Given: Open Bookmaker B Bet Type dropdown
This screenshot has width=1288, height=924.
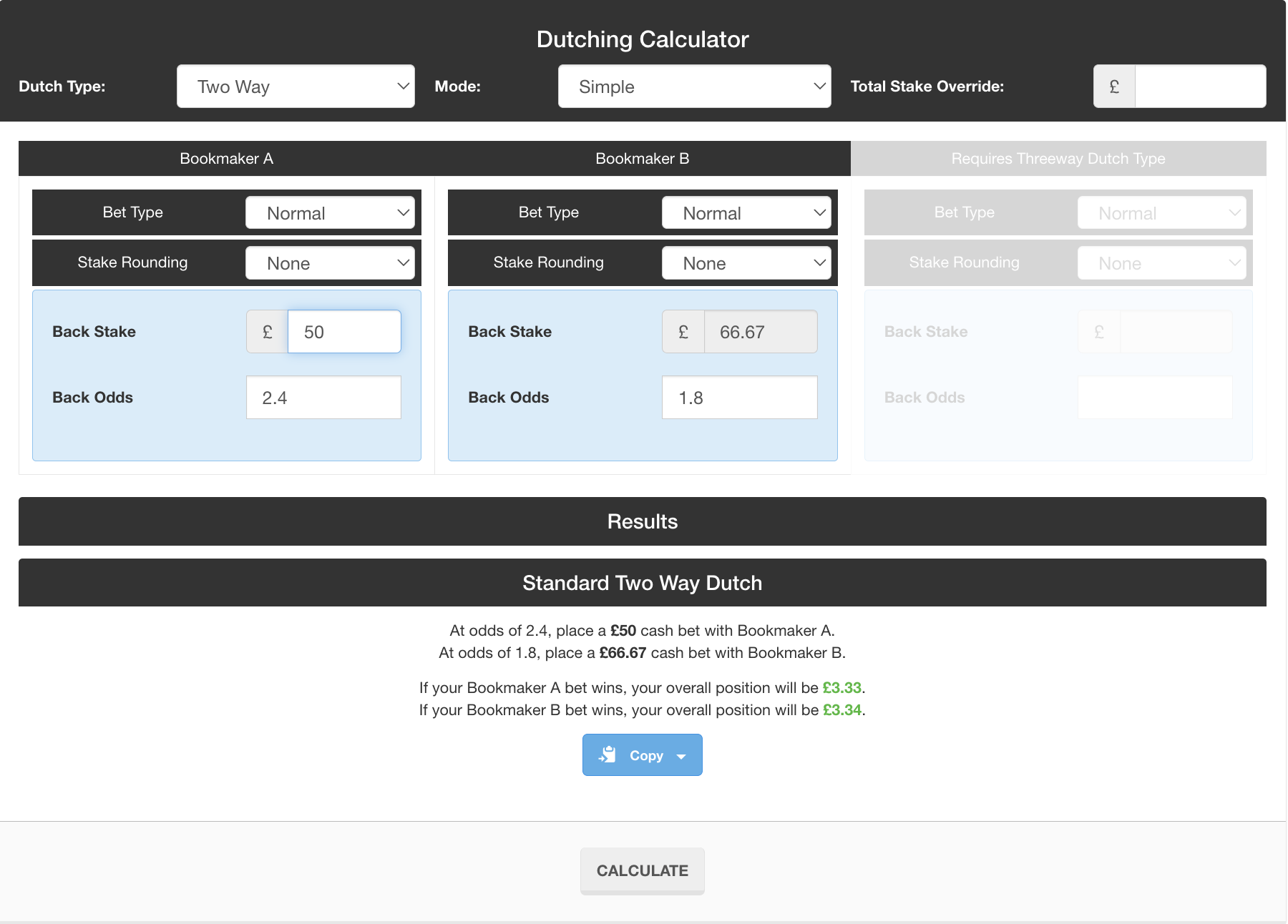Looking at the screenshot, I should pyautogui.click(x=746, y=213).
